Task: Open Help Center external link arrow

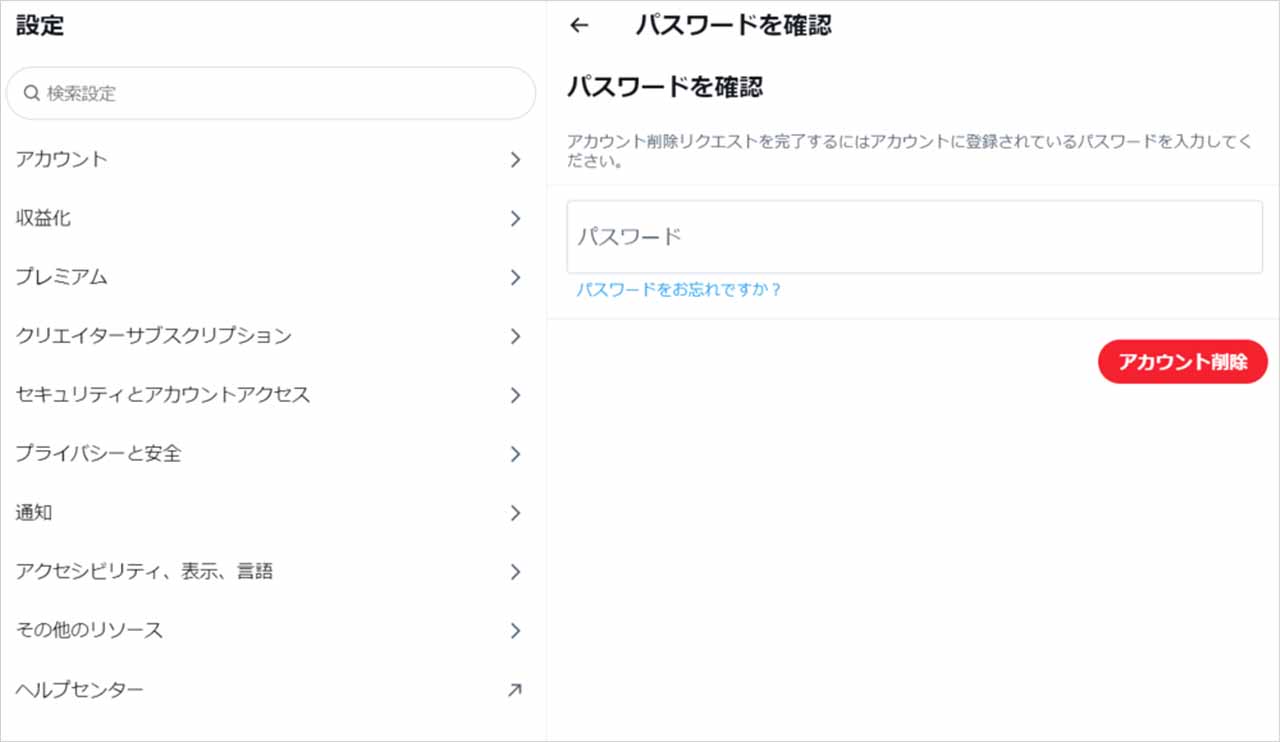Action: click(x=515, y=689)
